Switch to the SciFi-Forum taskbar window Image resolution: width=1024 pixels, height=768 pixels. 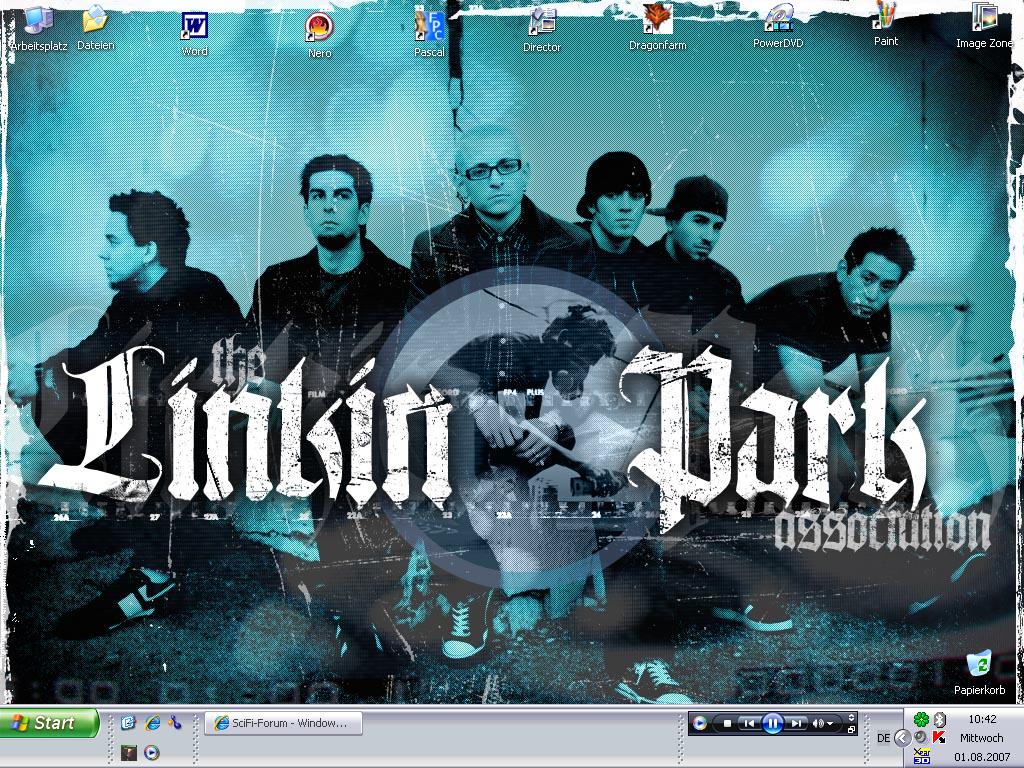[x=283, y=723]
